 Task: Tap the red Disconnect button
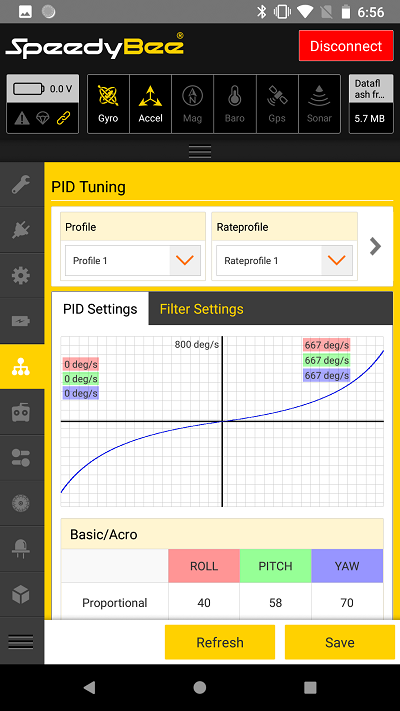346,46
